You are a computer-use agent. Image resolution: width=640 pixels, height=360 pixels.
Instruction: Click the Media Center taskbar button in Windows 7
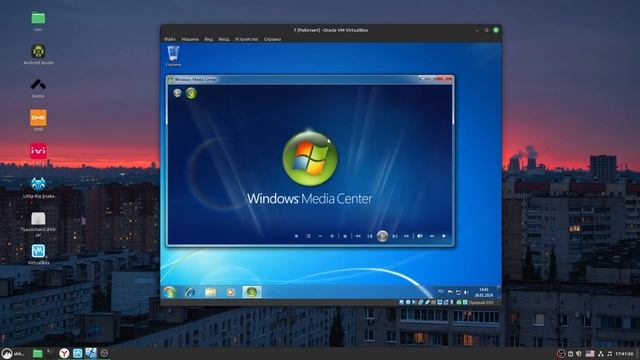click(x=251, y=292)
